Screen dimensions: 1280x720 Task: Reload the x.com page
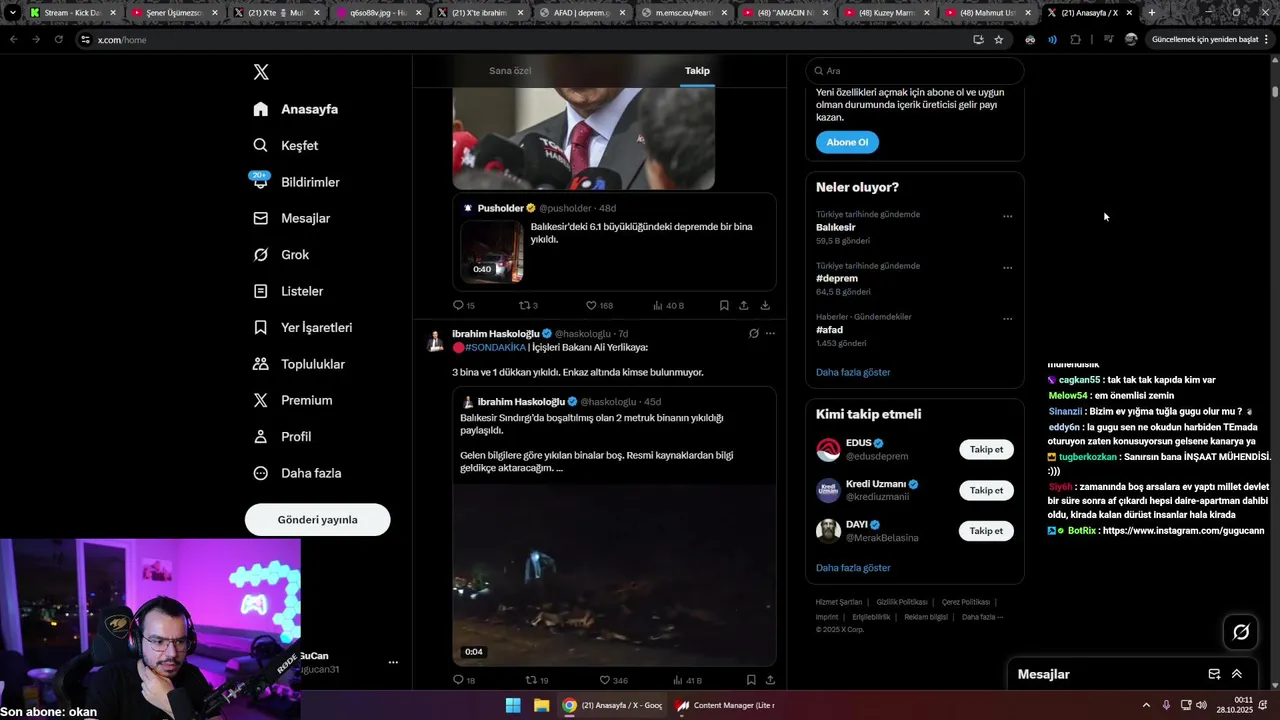(58, 39)
